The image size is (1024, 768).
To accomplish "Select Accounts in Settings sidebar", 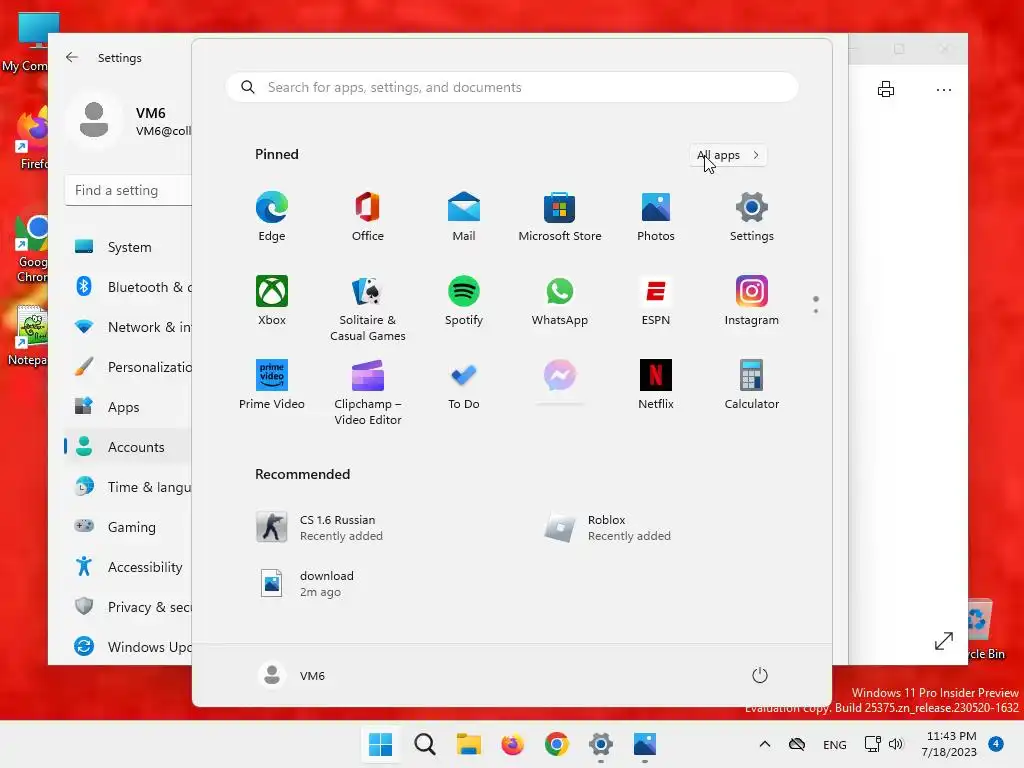I will (x=129, y=447).
